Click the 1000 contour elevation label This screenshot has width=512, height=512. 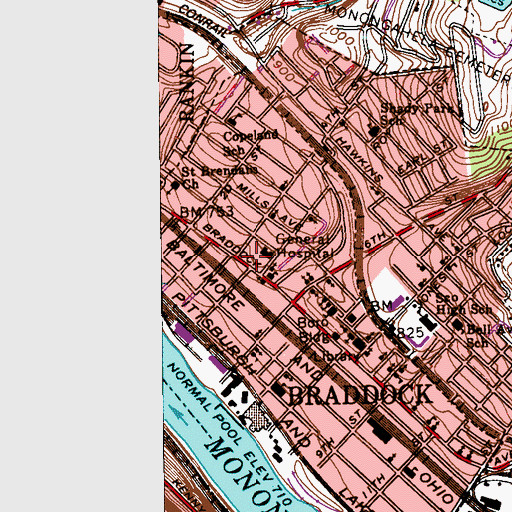340,36
